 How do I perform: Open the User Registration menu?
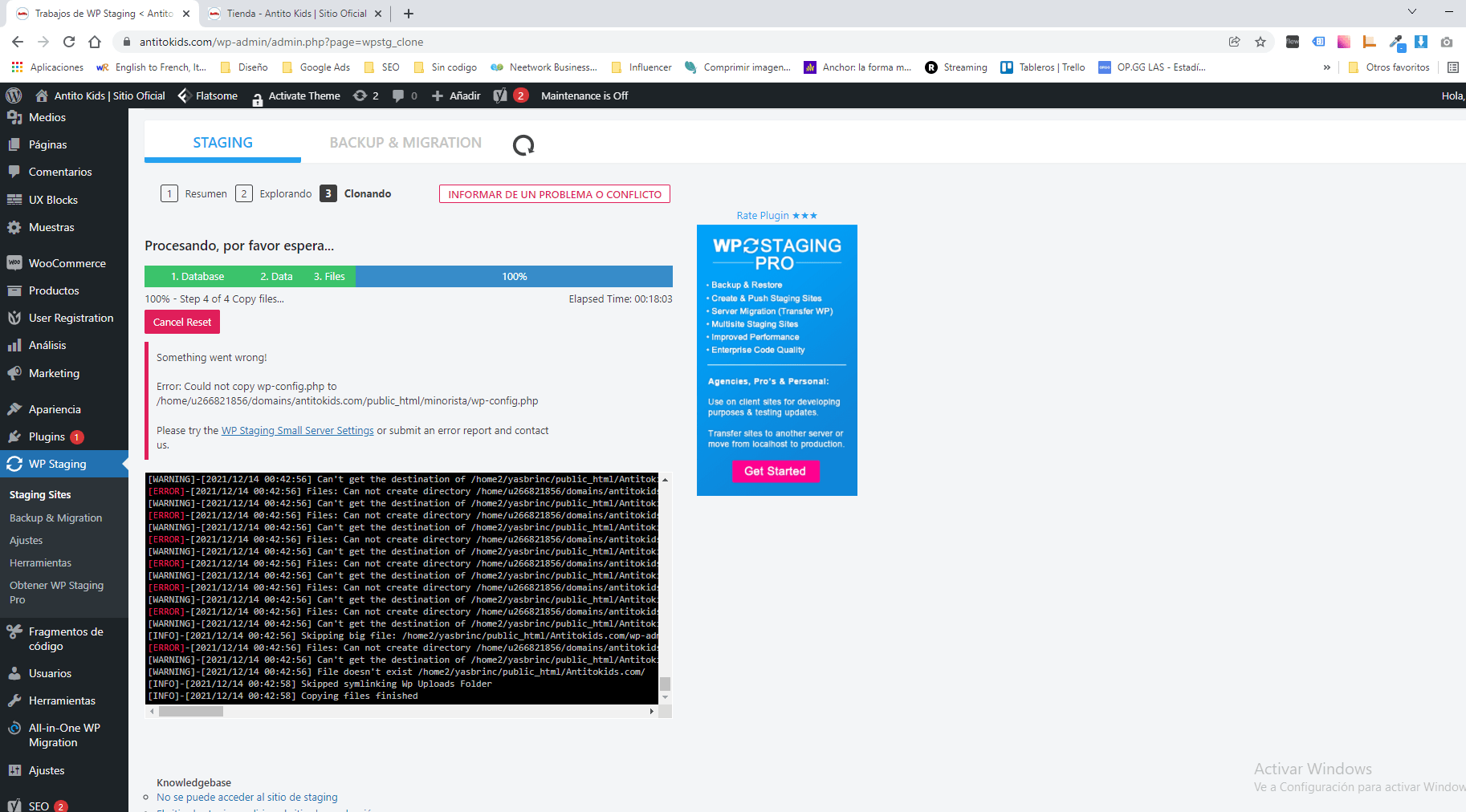[x=71, y=318]
